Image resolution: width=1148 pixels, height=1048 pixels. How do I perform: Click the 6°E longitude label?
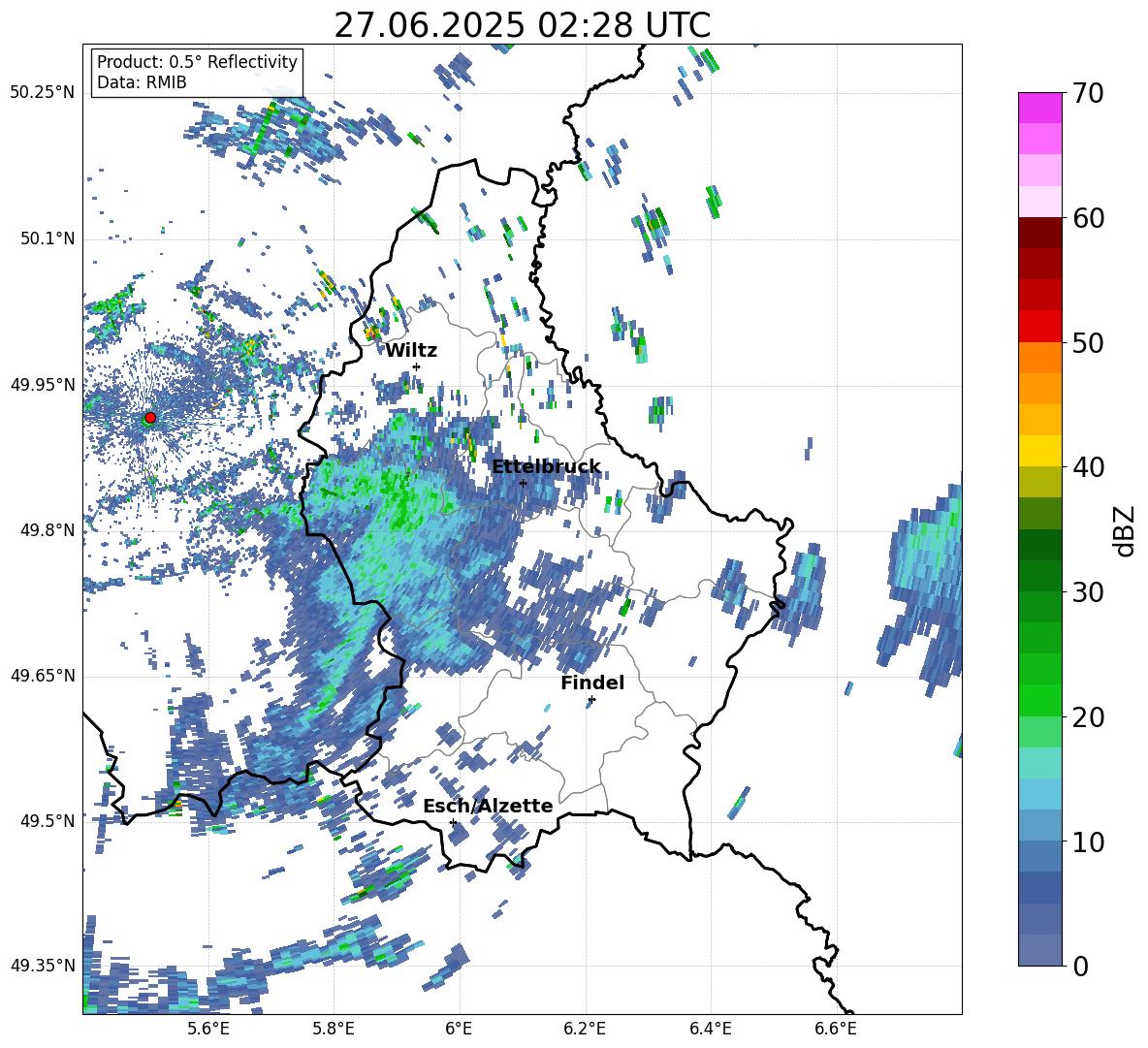(x=459, y=1029)
